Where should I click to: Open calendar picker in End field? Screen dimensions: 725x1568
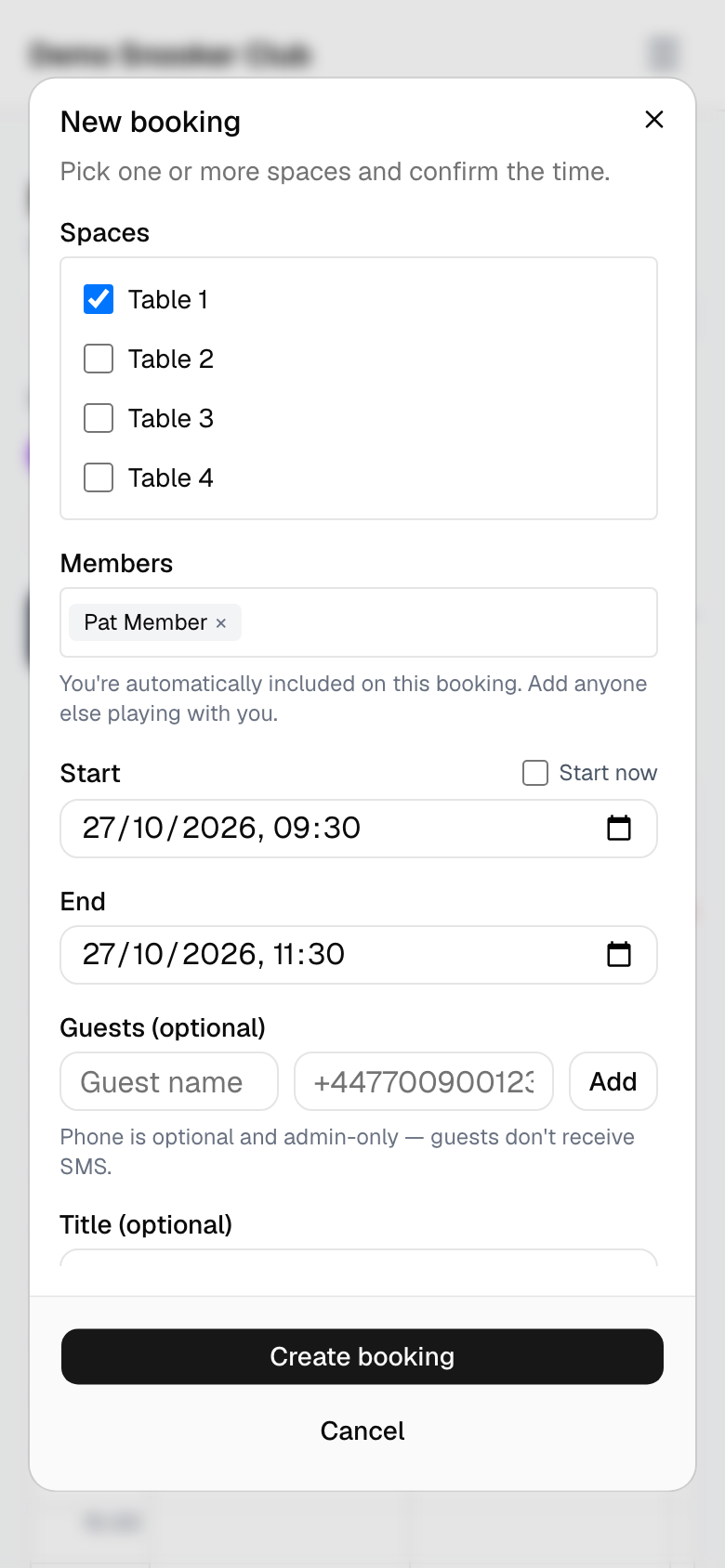click(x=619, y=954)
